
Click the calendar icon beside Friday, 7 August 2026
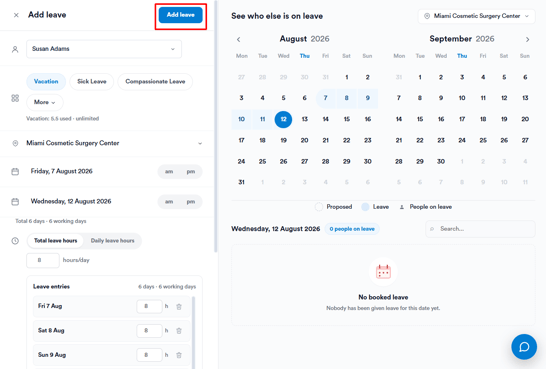15,172
